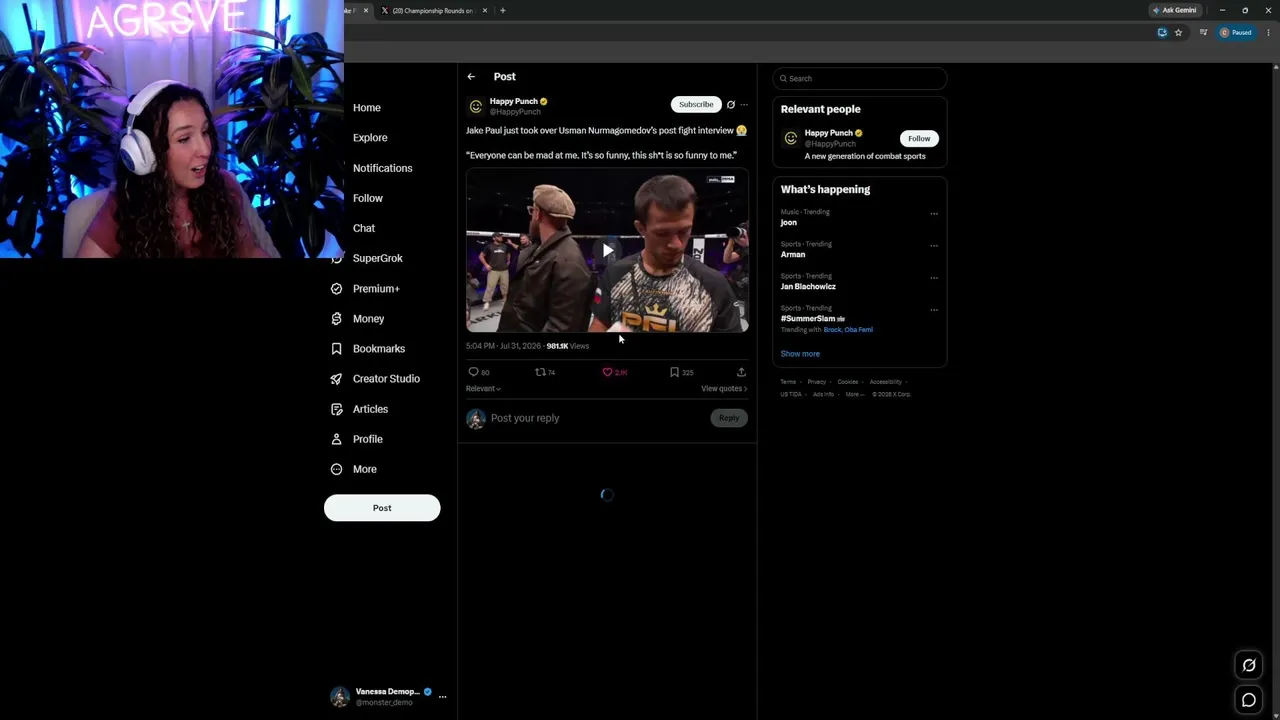
Task: Unlike the post with the heart icon
Action: tap(607, 372)
